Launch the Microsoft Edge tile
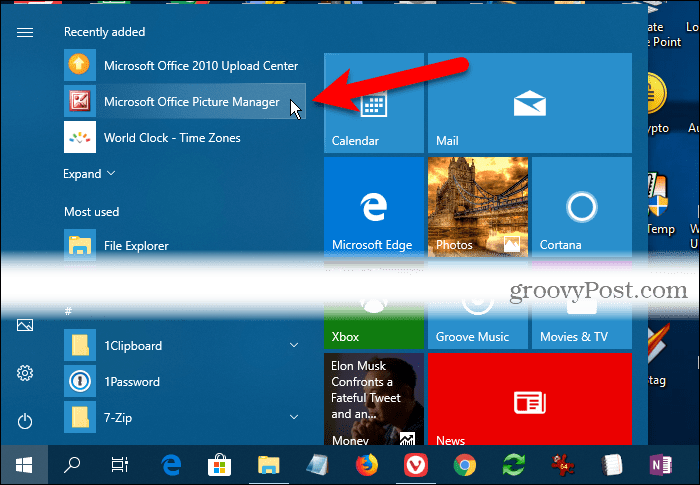This screenshot has height=485, width=700. (x=374, y=207)
